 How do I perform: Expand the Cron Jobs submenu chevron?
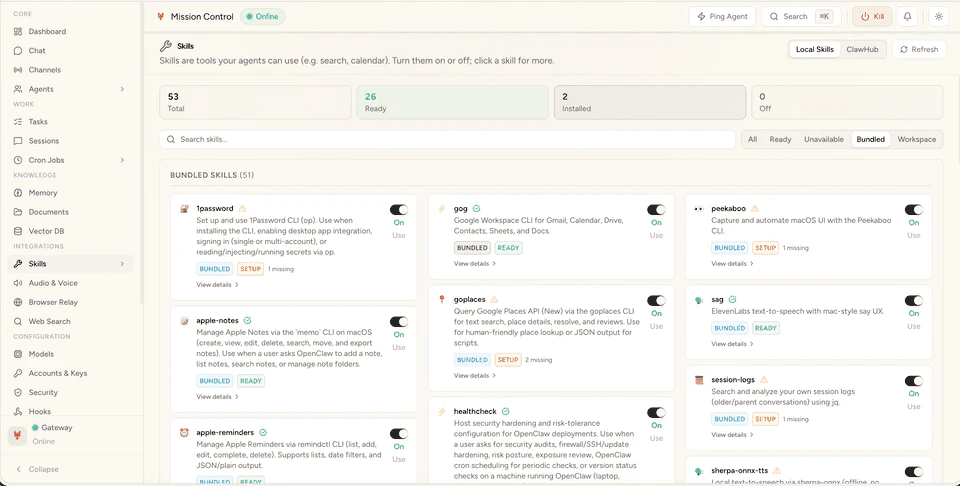pyautogui.click(x=122, y=160)
